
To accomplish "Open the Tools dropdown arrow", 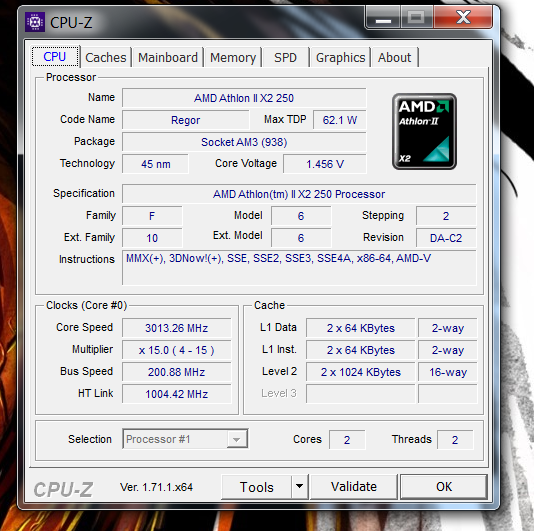I will click(x=300, y=487).
